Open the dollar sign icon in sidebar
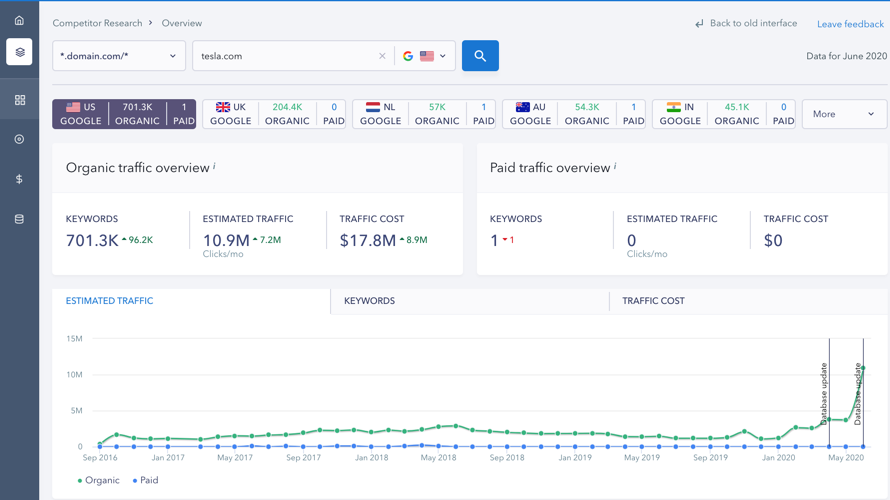 [19, 179]
